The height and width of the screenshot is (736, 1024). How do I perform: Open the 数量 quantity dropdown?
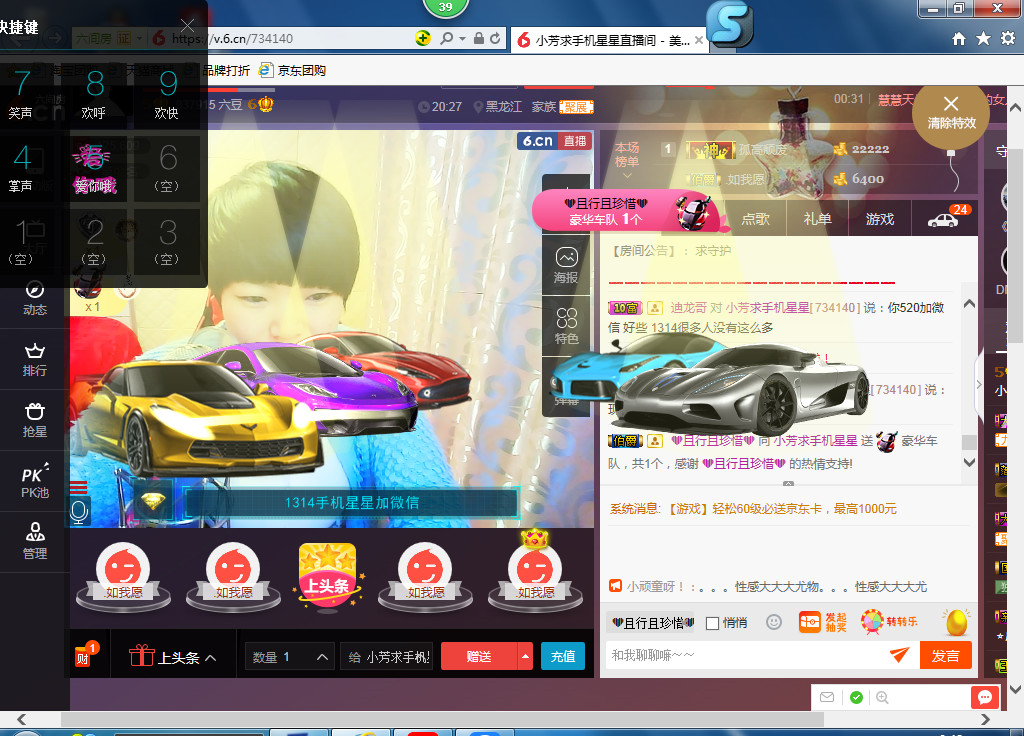289,656
